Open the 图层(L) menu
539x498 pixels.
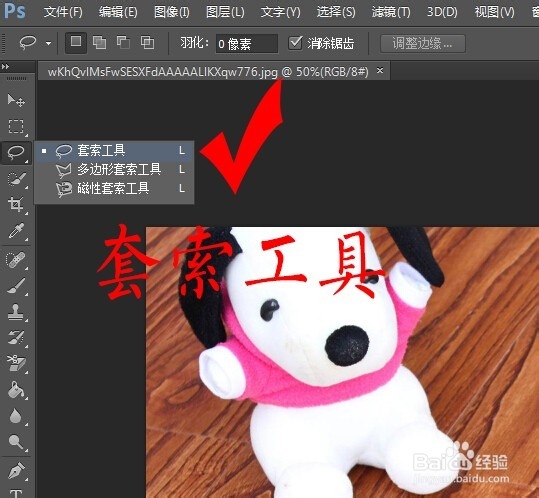point(225,12)
